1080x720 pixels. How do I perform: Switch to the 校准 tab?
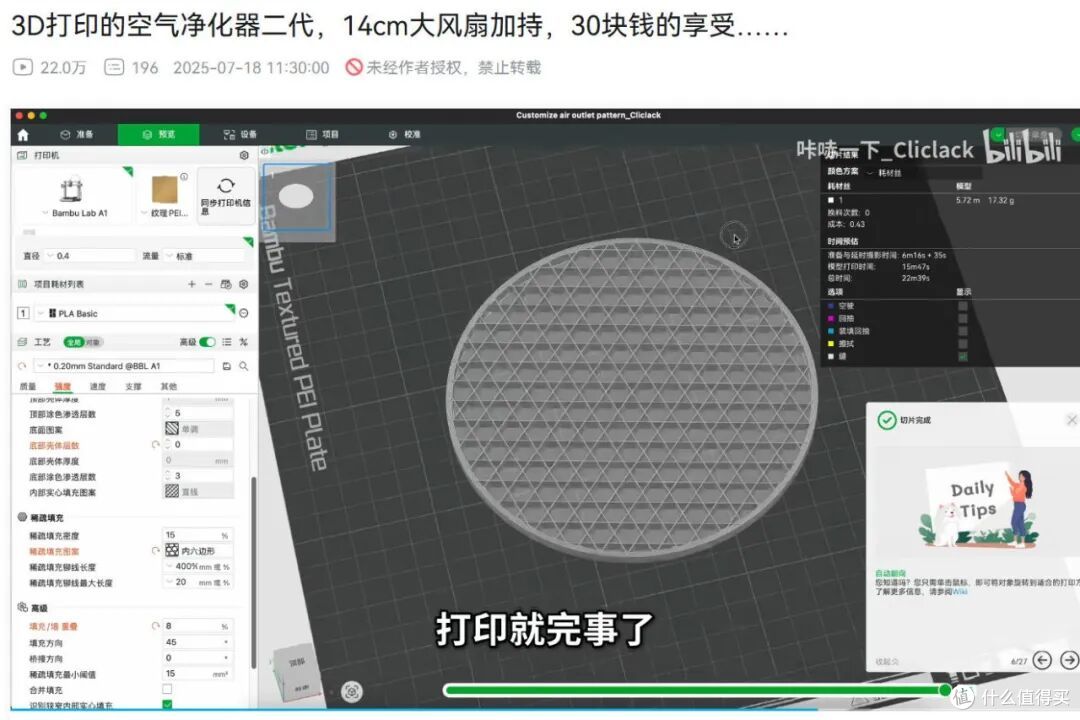404,134
